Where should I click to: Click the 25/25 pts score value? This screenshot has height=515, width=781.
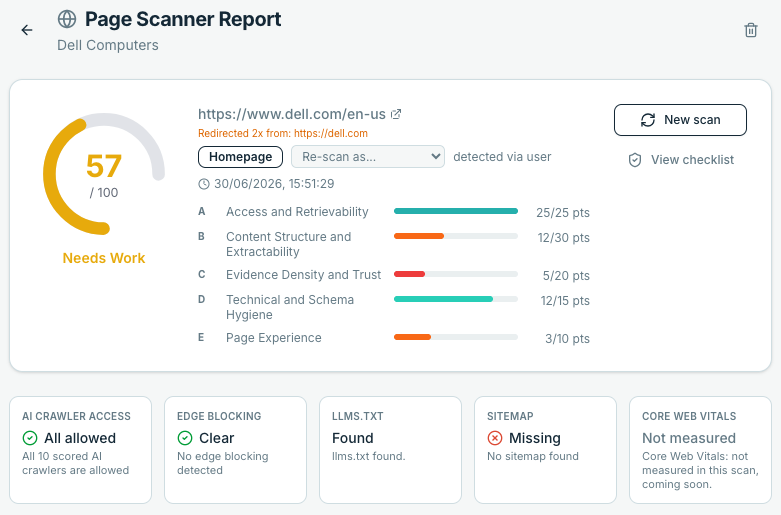[x=563, y=213]
